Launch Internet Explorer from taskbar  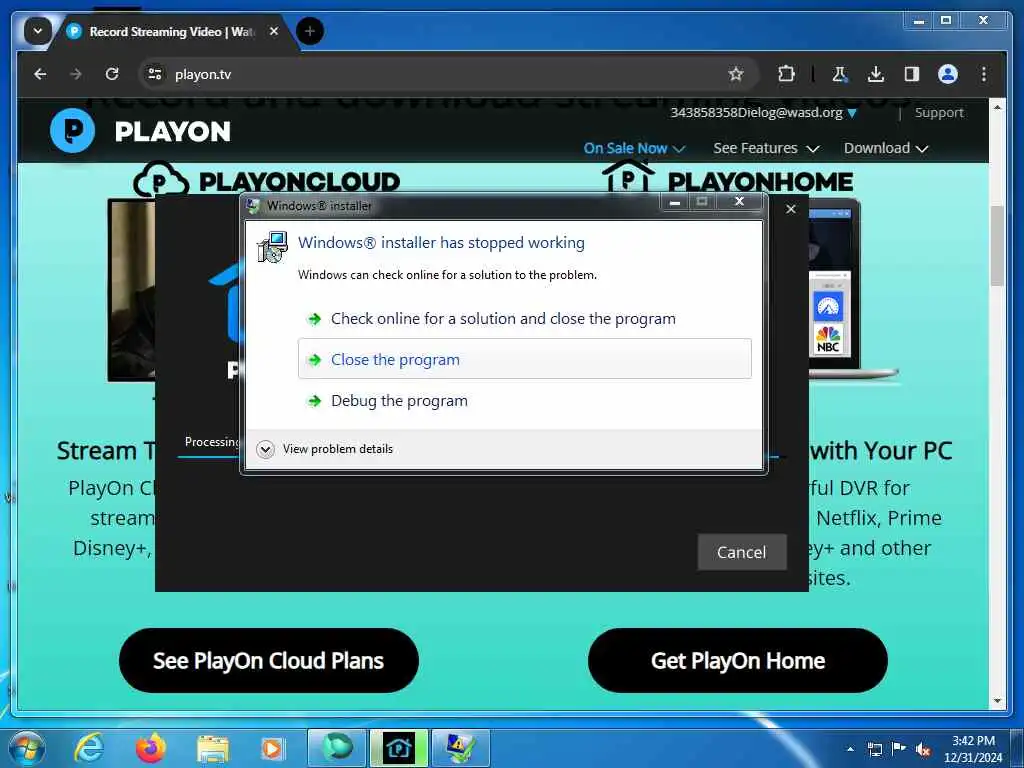pos(89,748)
